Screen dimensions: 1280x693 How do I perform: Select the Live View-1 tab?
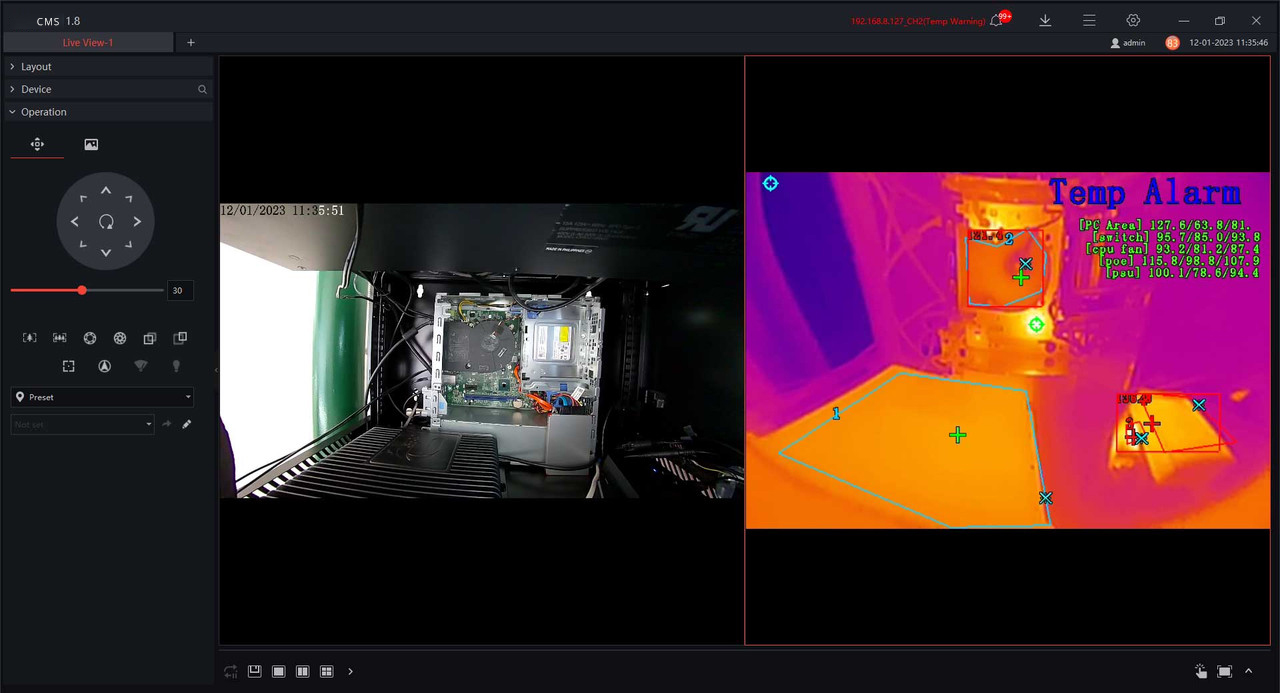point(88,43)
